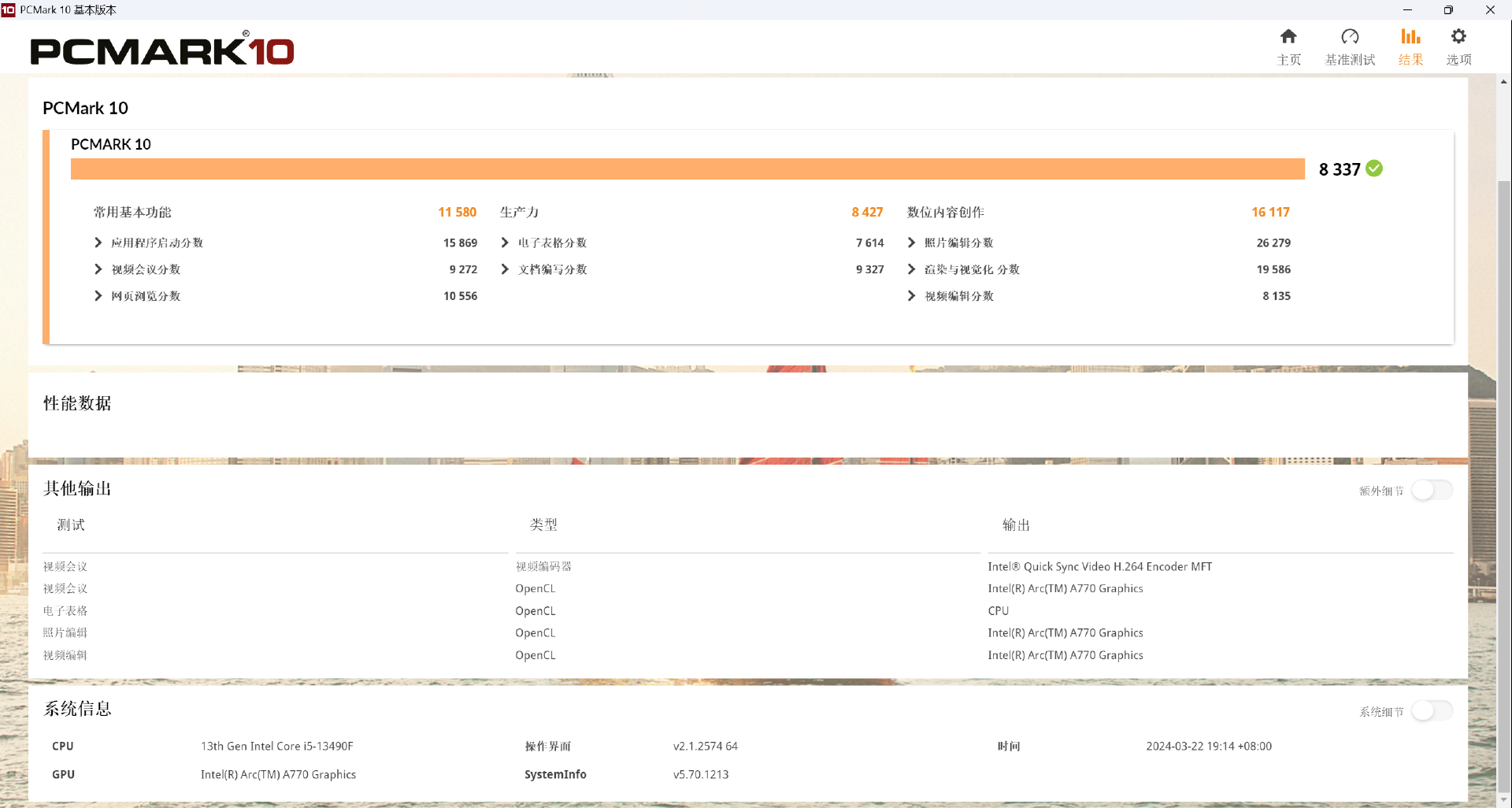Expand the 视频编辑分数 row
1512x808 pixels.
coord(911,296)
